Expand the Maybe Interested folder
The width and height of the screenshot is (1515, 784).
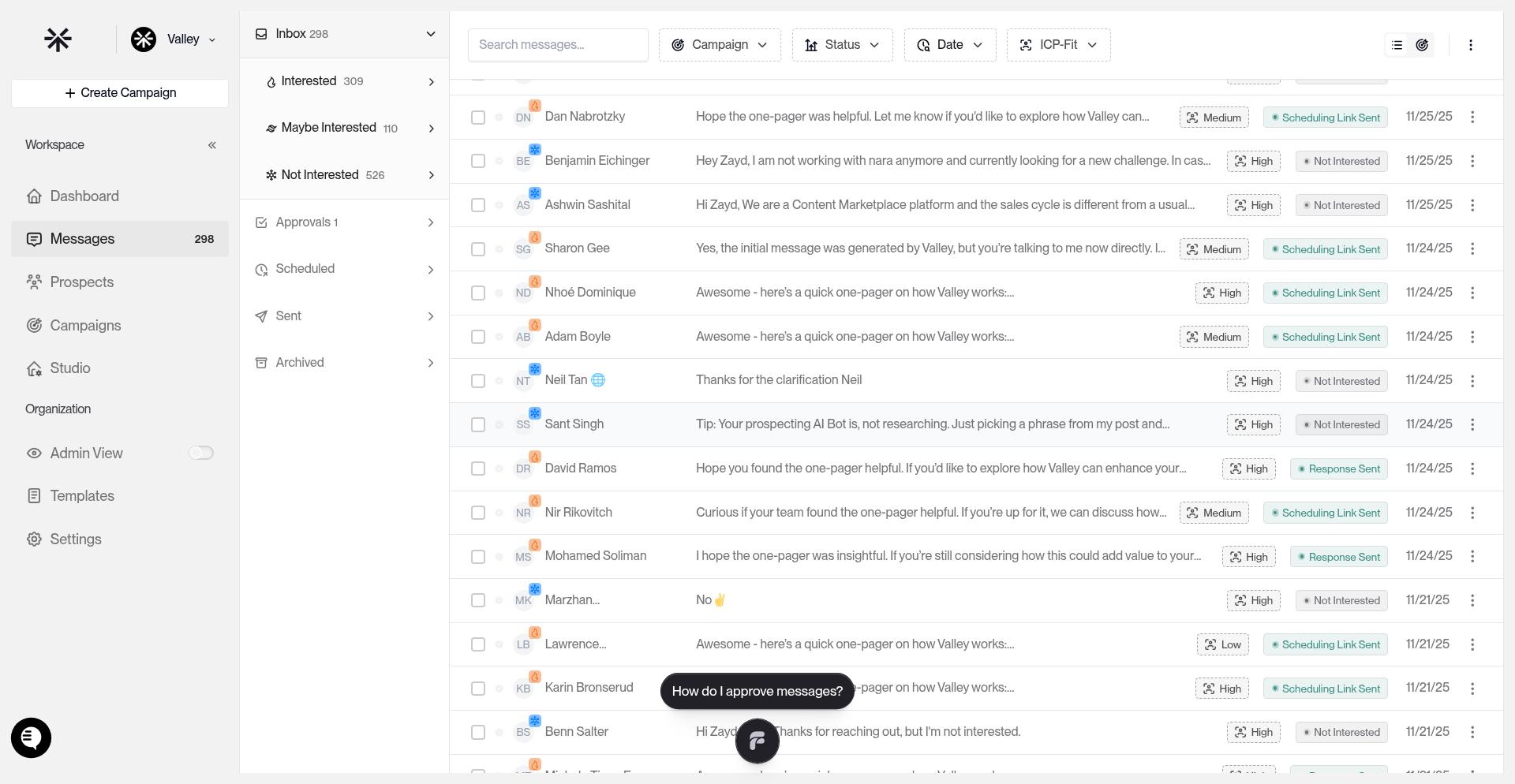pos(431,128)
